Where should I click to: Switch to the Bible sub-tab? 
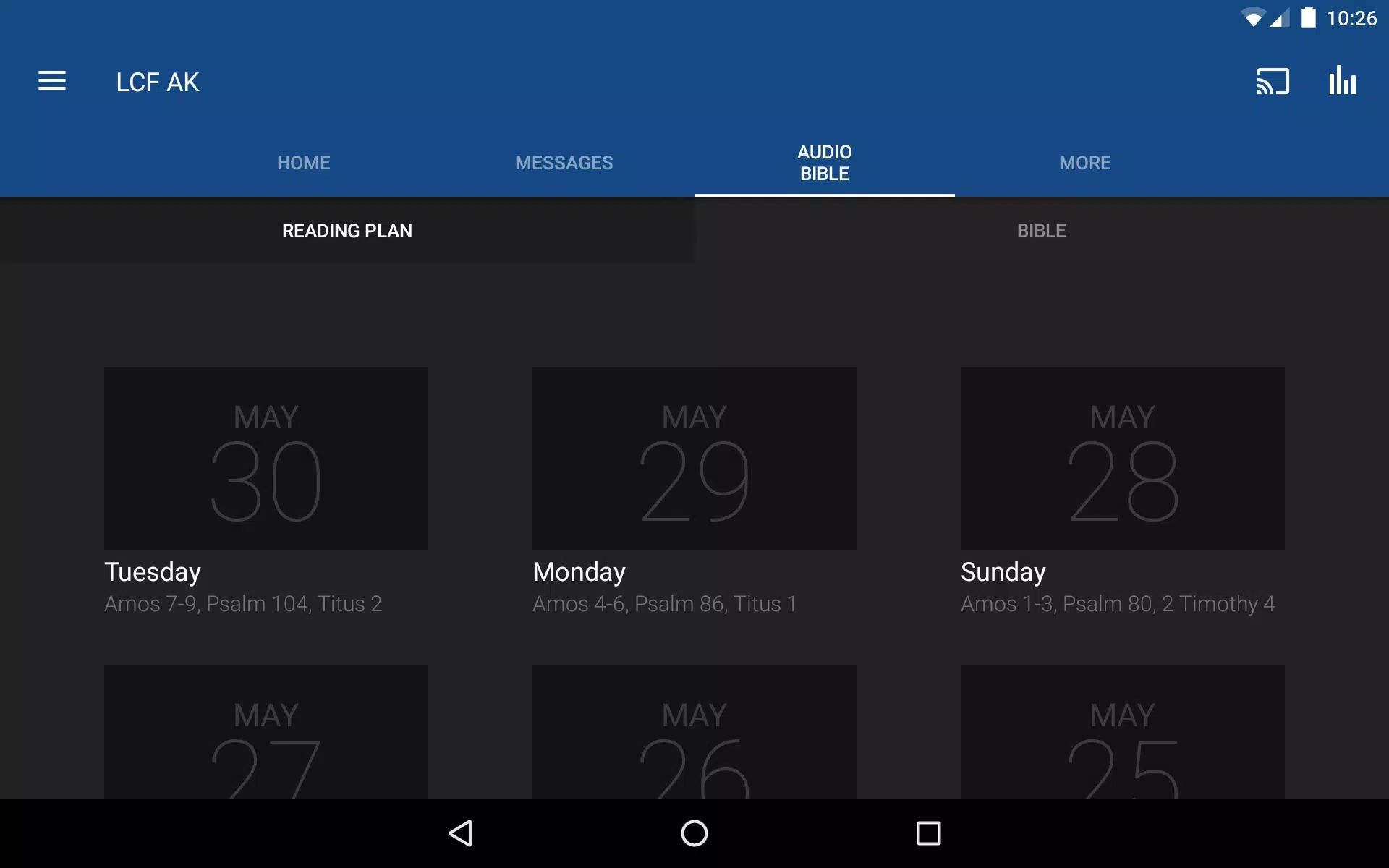coord(1042,231)
